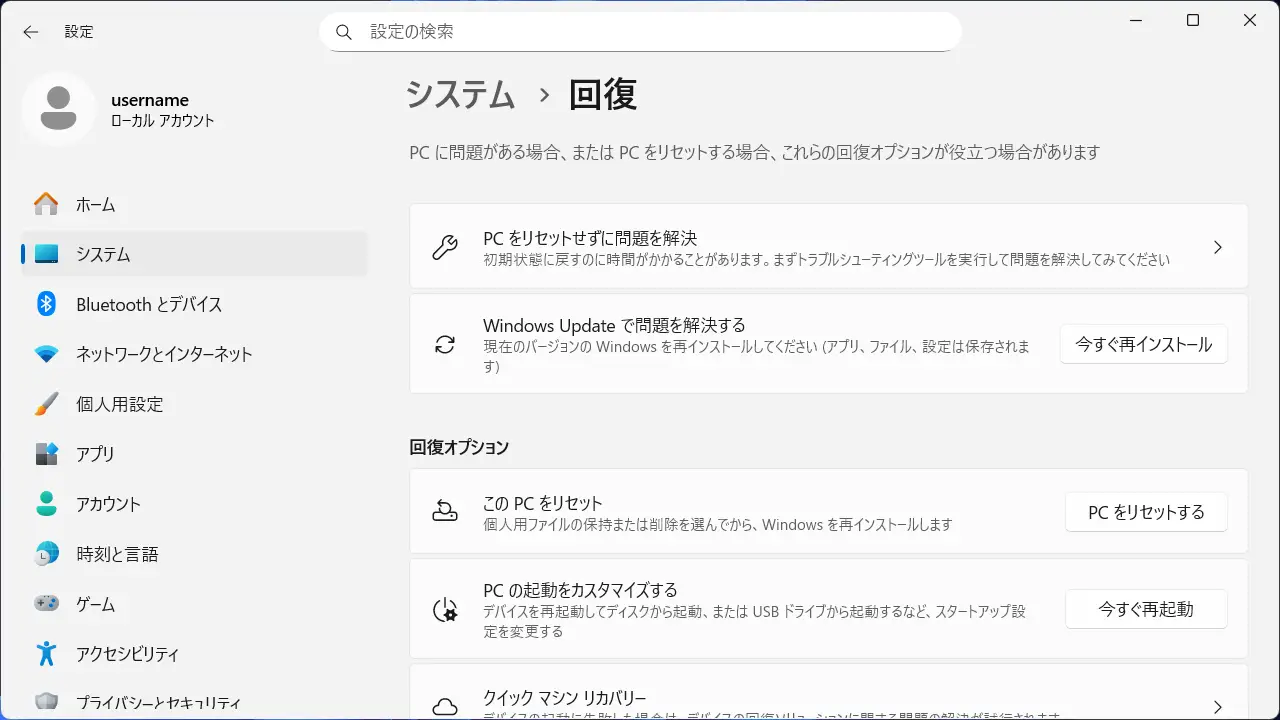Click the 今すぐ再起動 button
The image size is (1280, 720).
coord(1146,609)
